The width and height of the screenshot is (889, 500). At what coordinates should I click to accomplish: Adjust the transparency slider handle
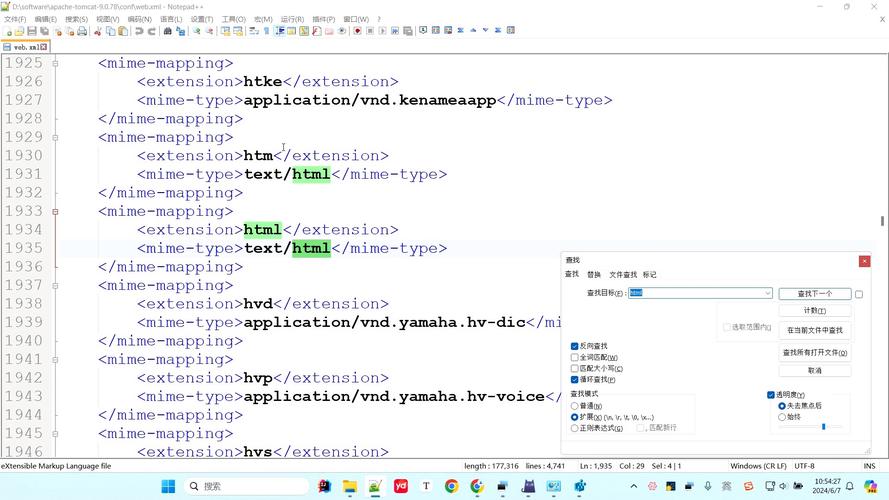(823, 426)
